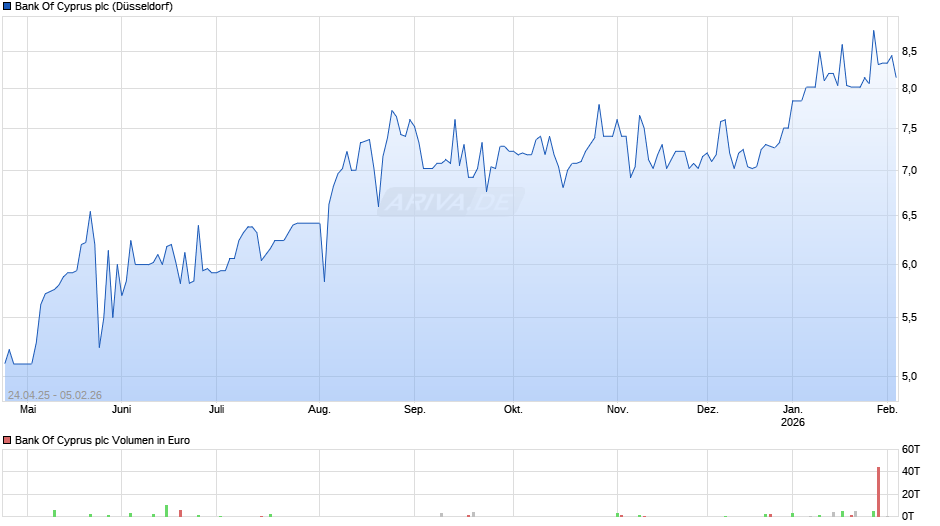Click the highest price peak in early February
The image size is (940, 526).
(x=873, y=31)
